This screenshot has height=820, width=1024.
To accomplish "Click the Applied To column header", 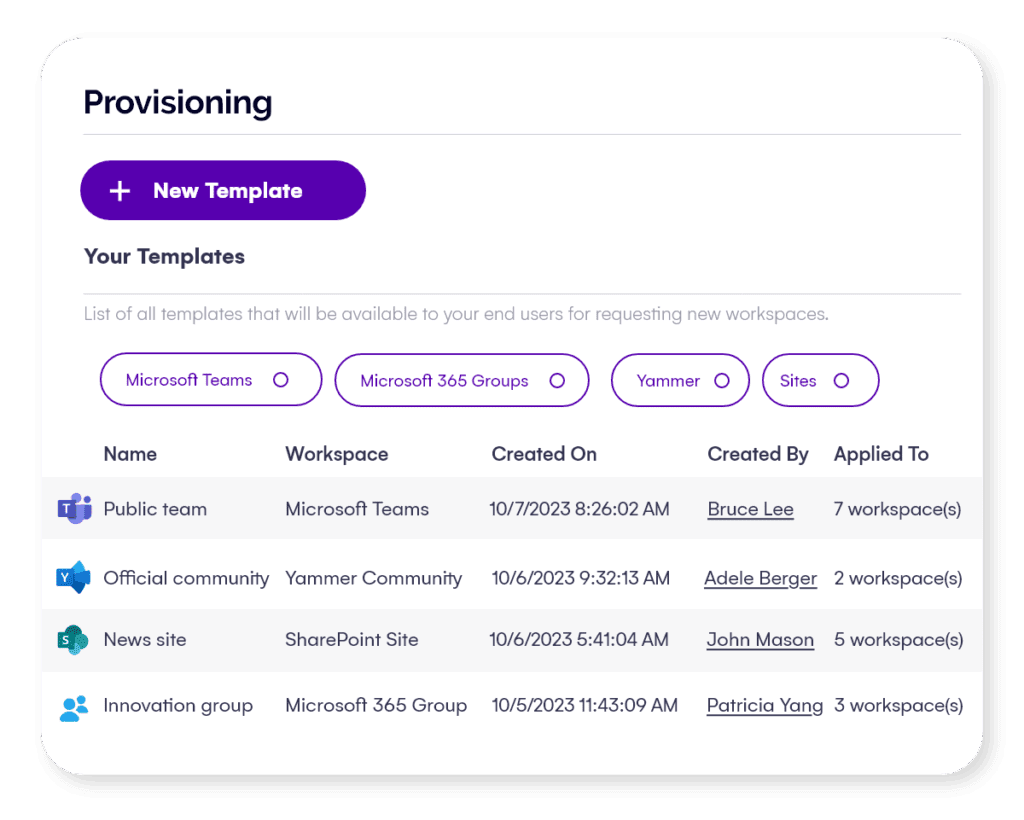I will pyautogui.click(x=881, y=454).
